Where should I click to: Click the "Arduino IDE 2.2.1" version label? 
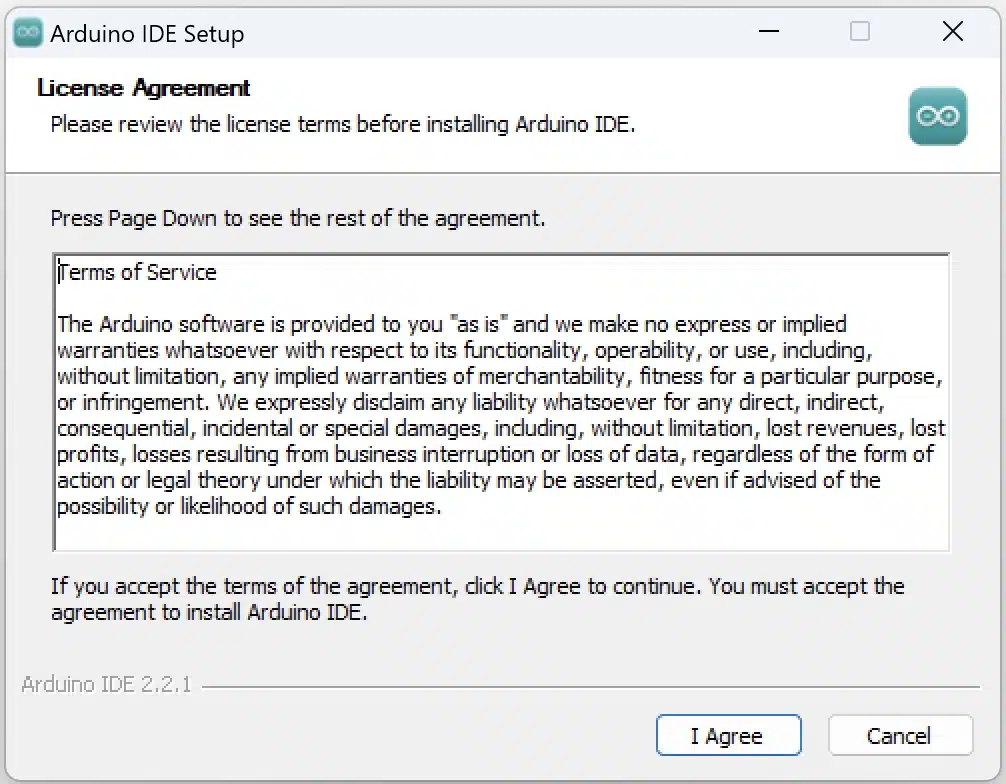[106, 686]
